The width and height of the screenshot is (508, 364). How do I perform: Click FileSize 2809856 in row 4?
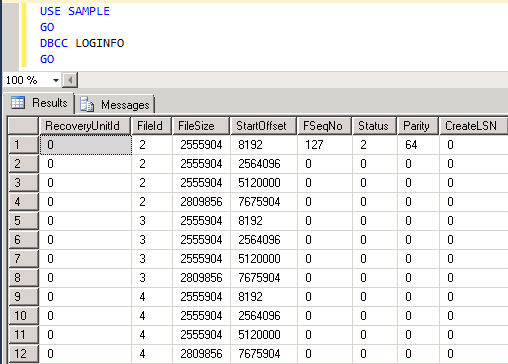[201, 202]
